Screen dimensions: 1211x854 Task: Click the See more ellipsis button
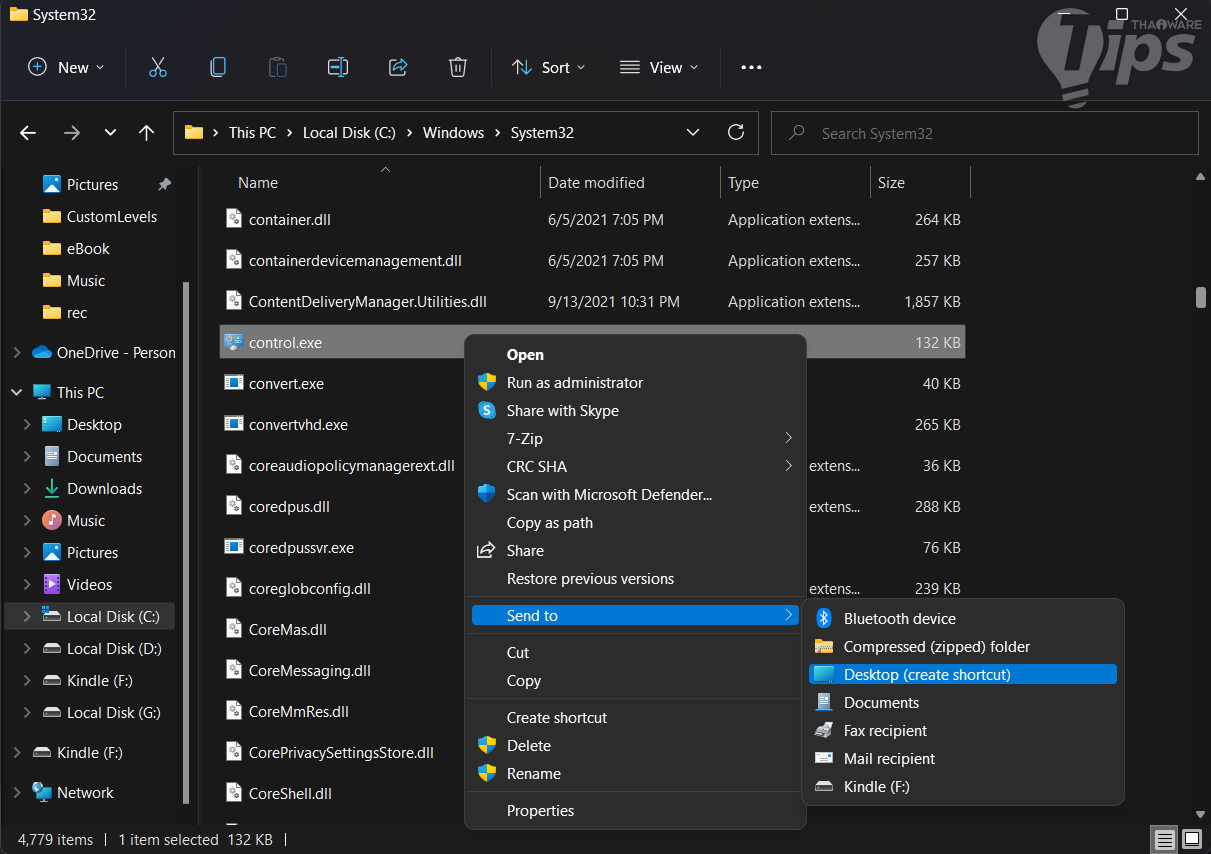[x=751, y=67]
